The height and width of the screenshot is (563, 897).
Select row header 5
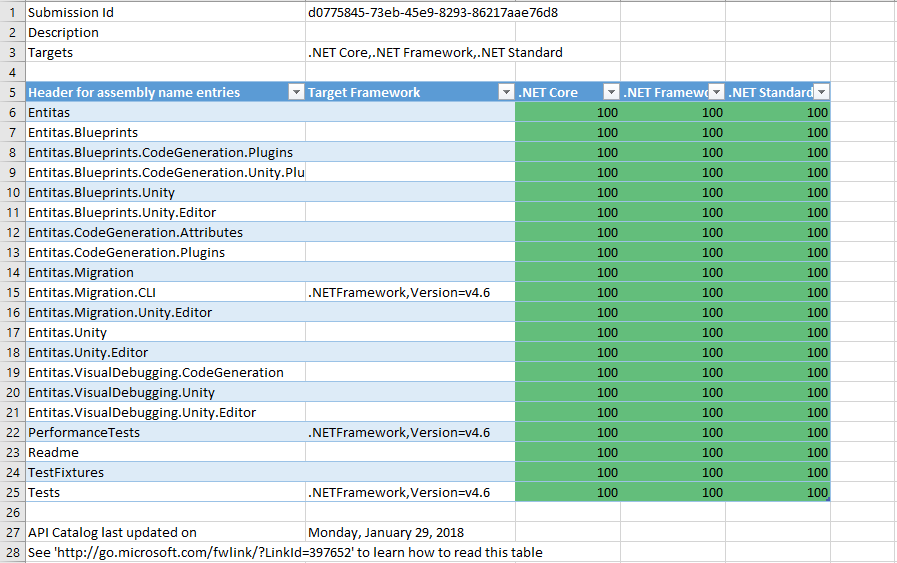[x=13, y=92]
